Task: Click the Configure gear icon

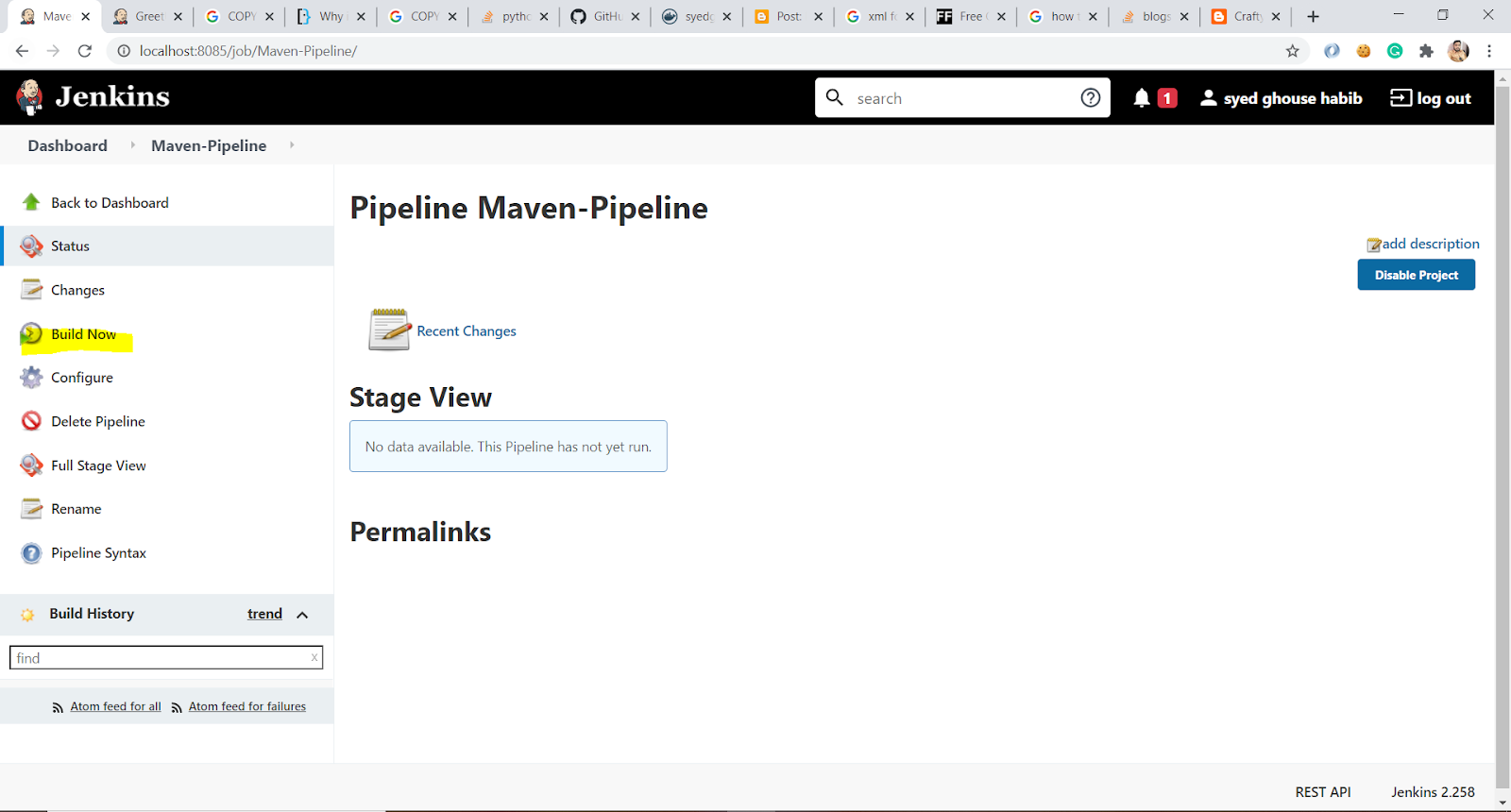Action: (x=31, y=378)
